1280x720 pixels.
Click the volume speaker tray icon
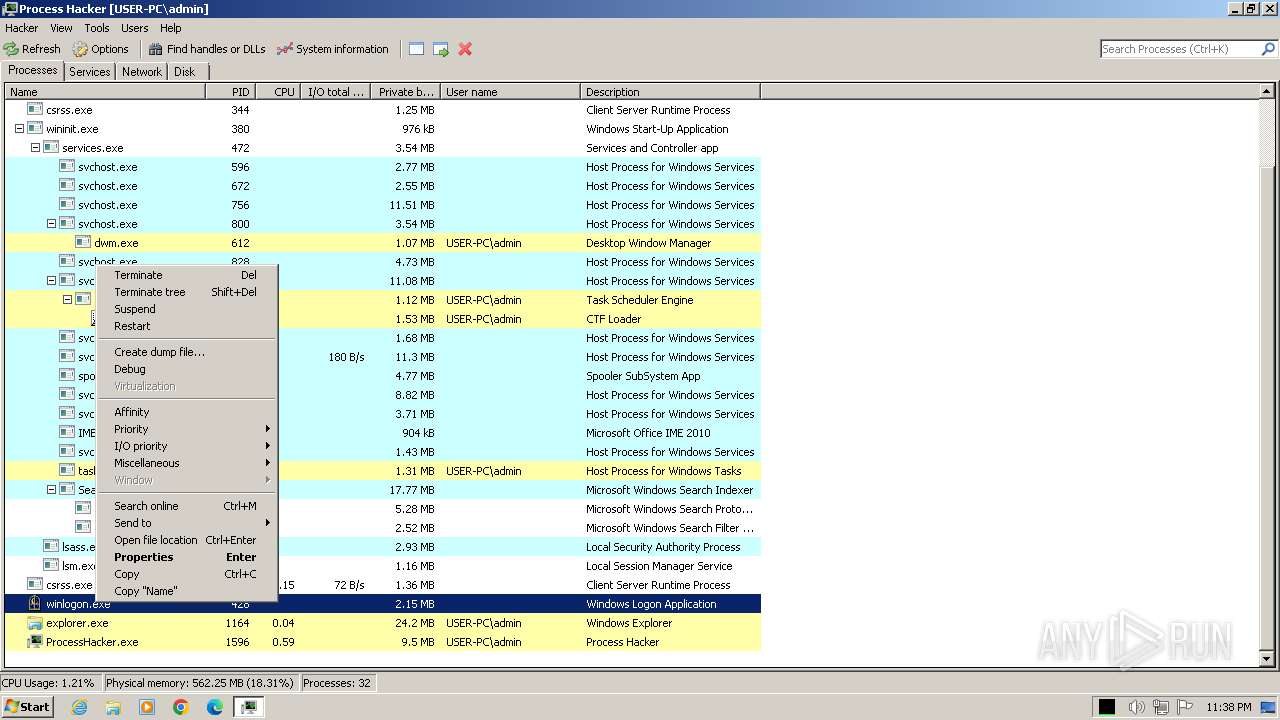tap(1136, 707)
